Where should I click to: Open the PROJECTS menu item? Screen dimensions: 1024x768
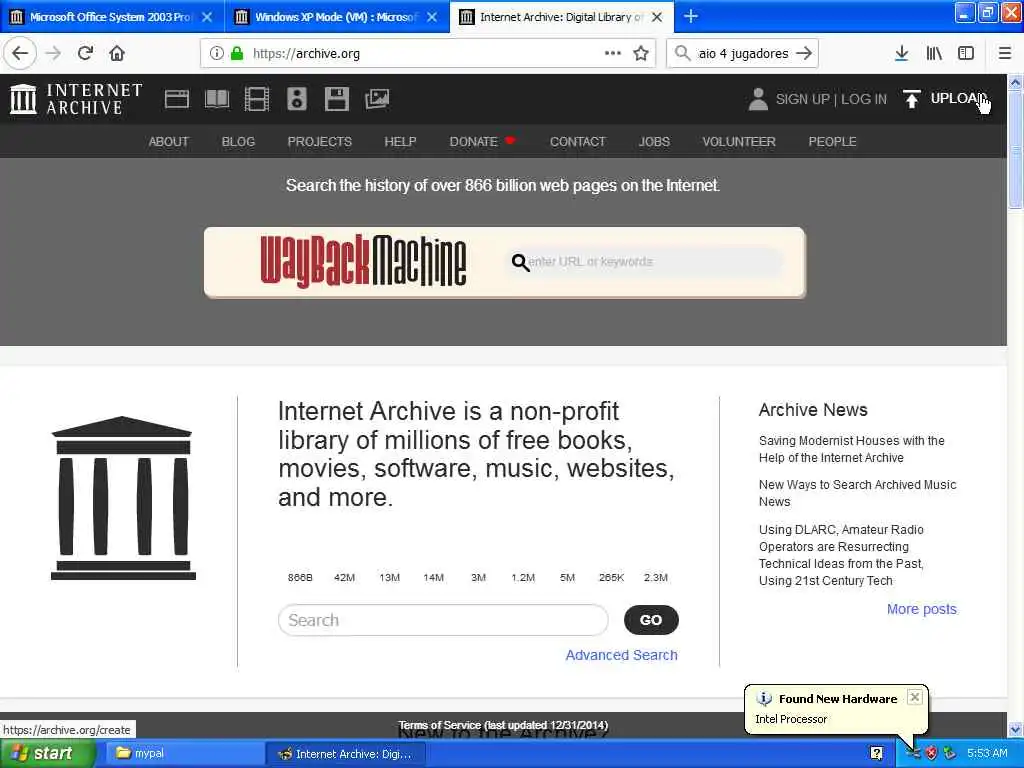[319, 142]
